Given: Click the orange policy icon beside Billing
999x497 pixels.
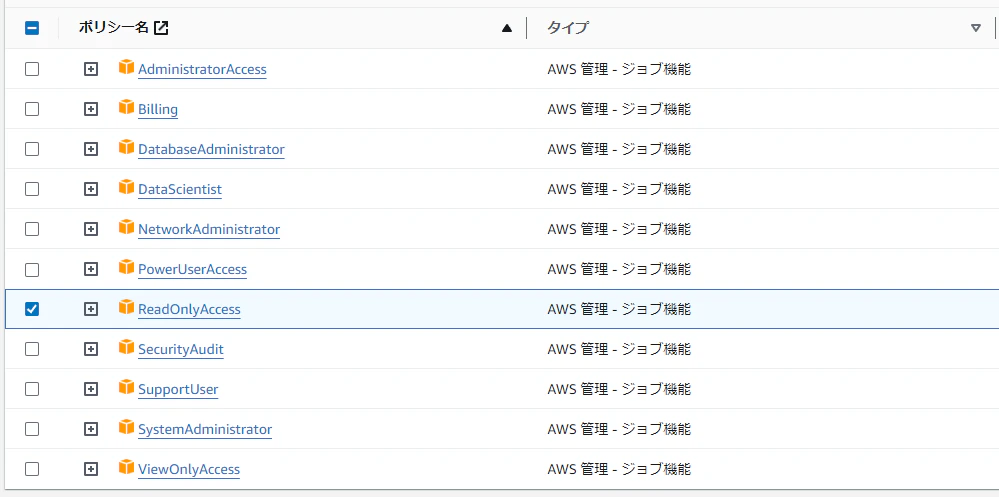Looking at the screenshot, I should click(x=126, y=107).
